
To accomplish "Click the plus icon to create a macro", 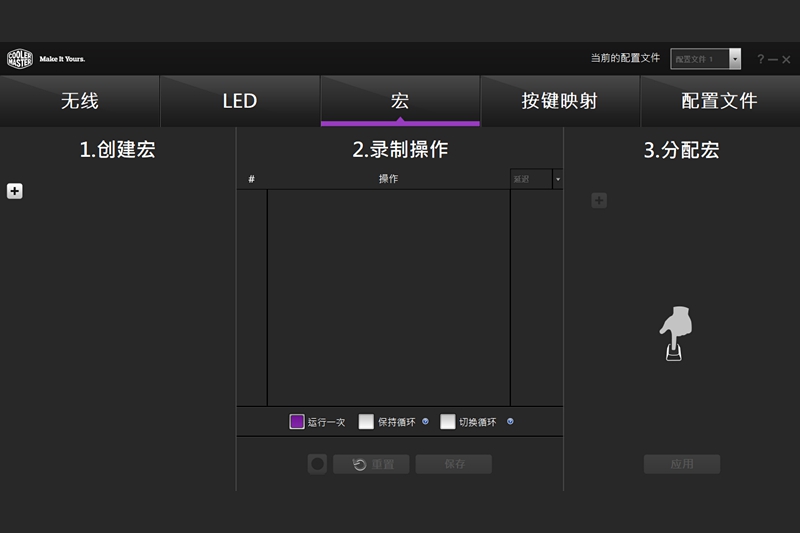I will 15,191.
